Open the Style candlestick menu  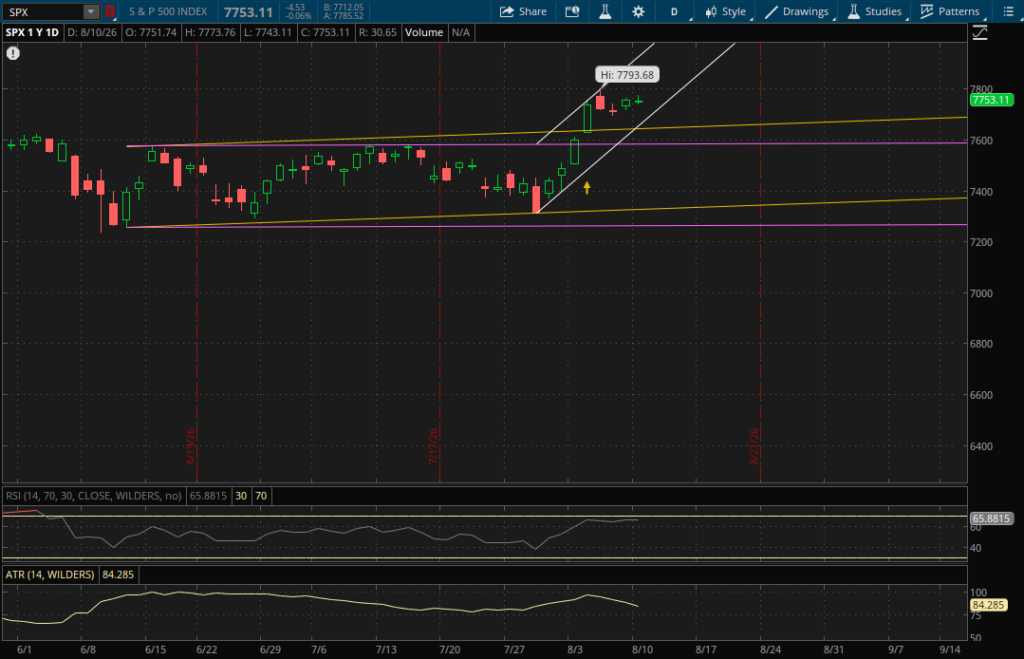(x=726, y=11)
